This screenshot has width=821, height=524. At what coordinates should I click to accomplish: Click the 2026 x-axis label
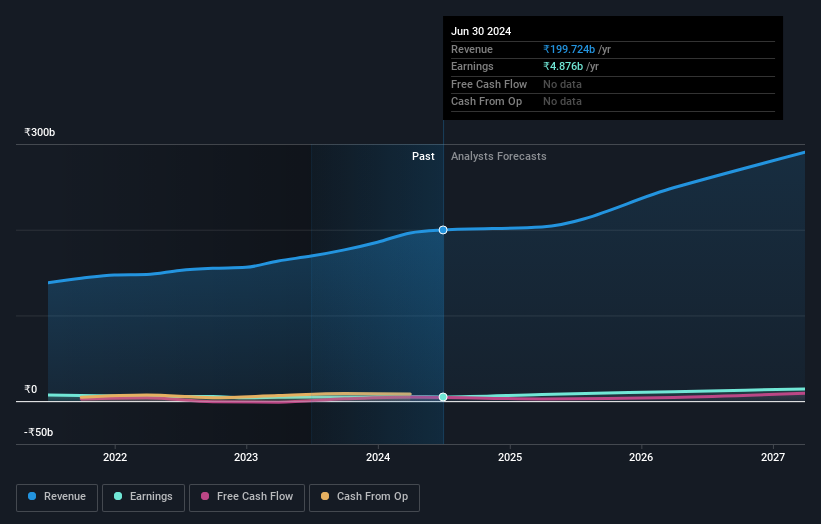pyautogui.click(x=641, y=457)
